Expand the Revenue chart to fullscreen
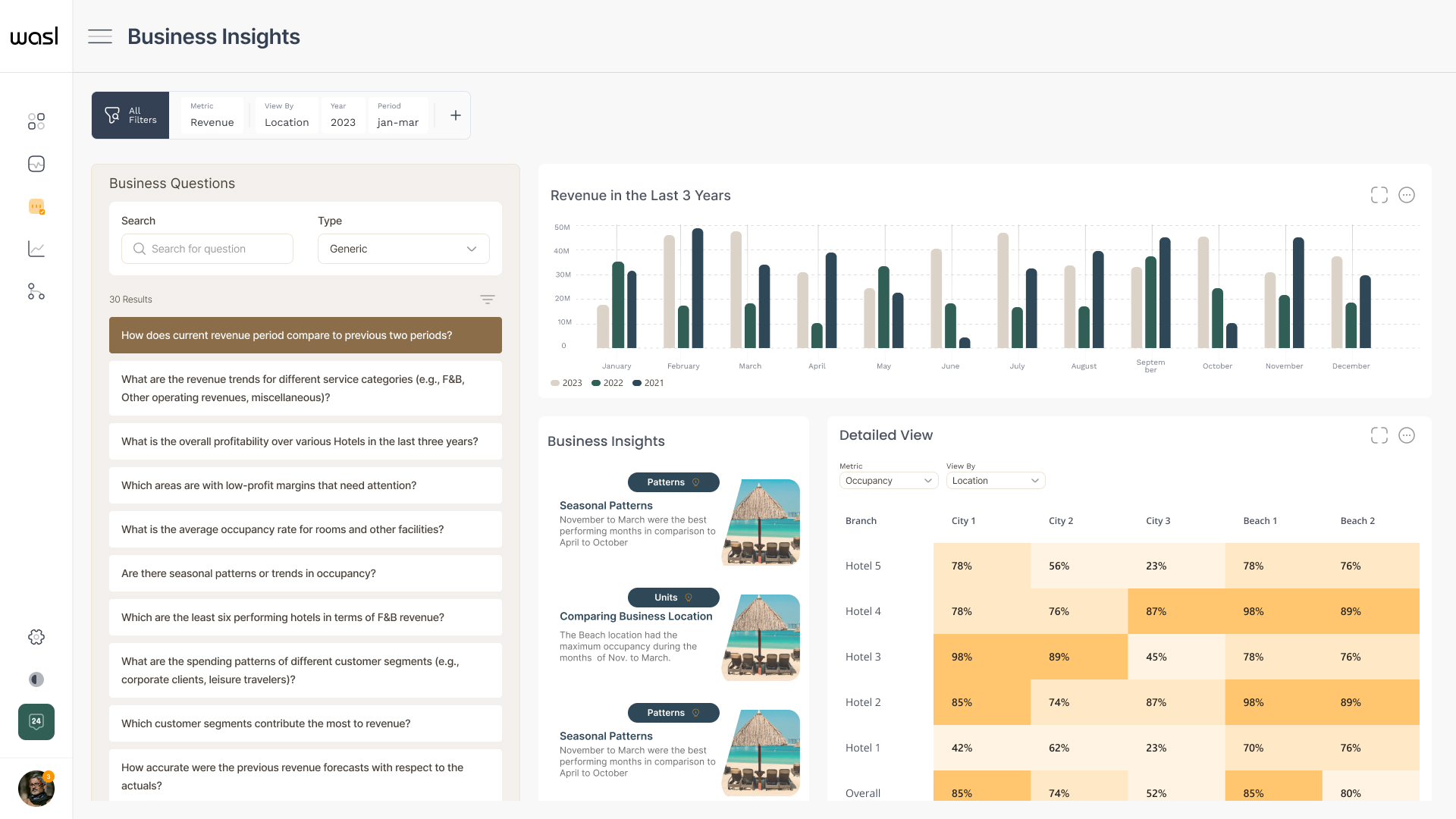Viewport: 1456px width, 819px height. [x=1379, y=195]
